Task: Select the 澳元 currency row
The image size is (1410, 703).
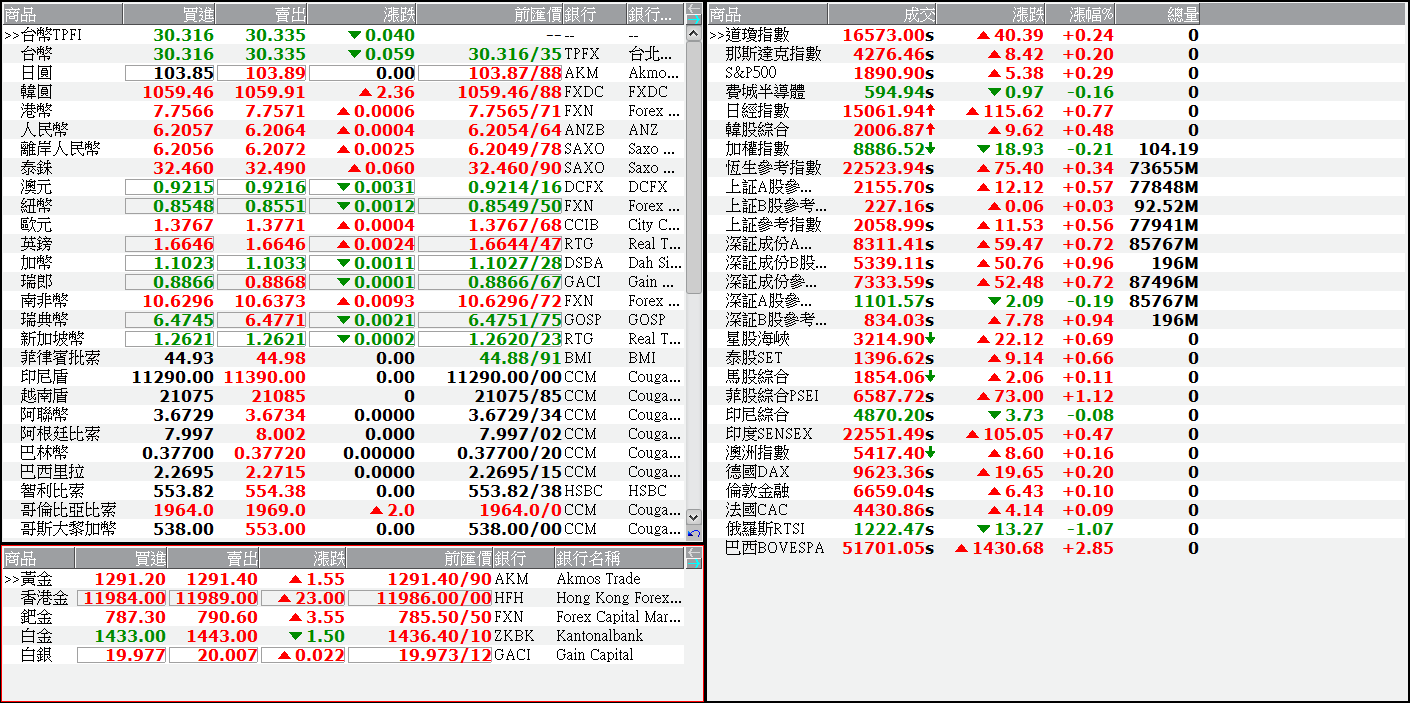Action: pos(344,187)
